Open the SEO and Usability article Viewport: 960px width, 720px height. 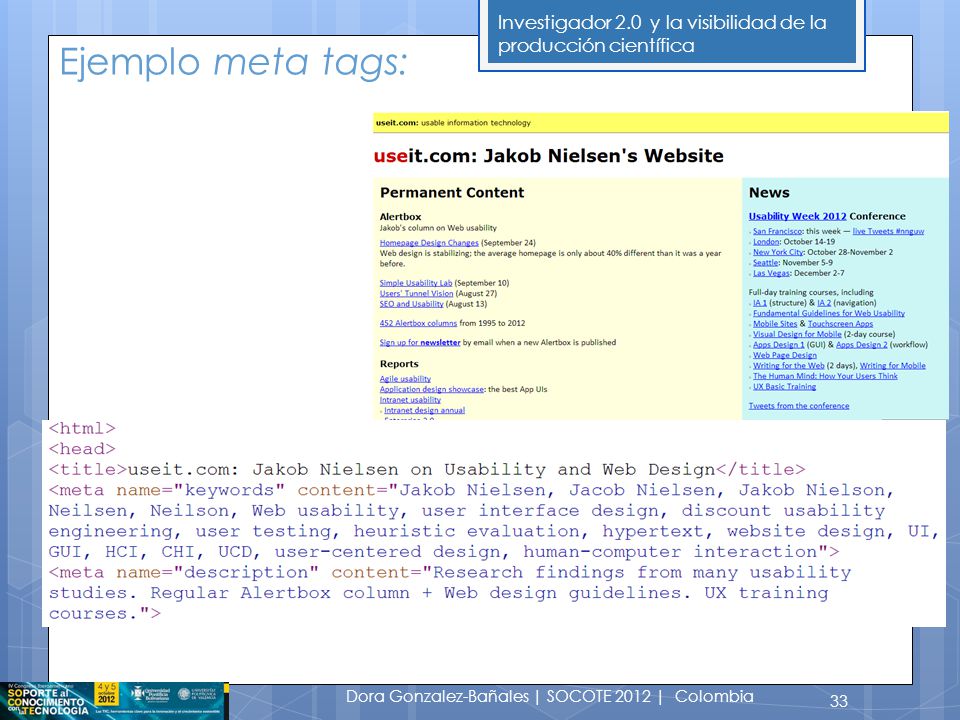pos(411,304)
